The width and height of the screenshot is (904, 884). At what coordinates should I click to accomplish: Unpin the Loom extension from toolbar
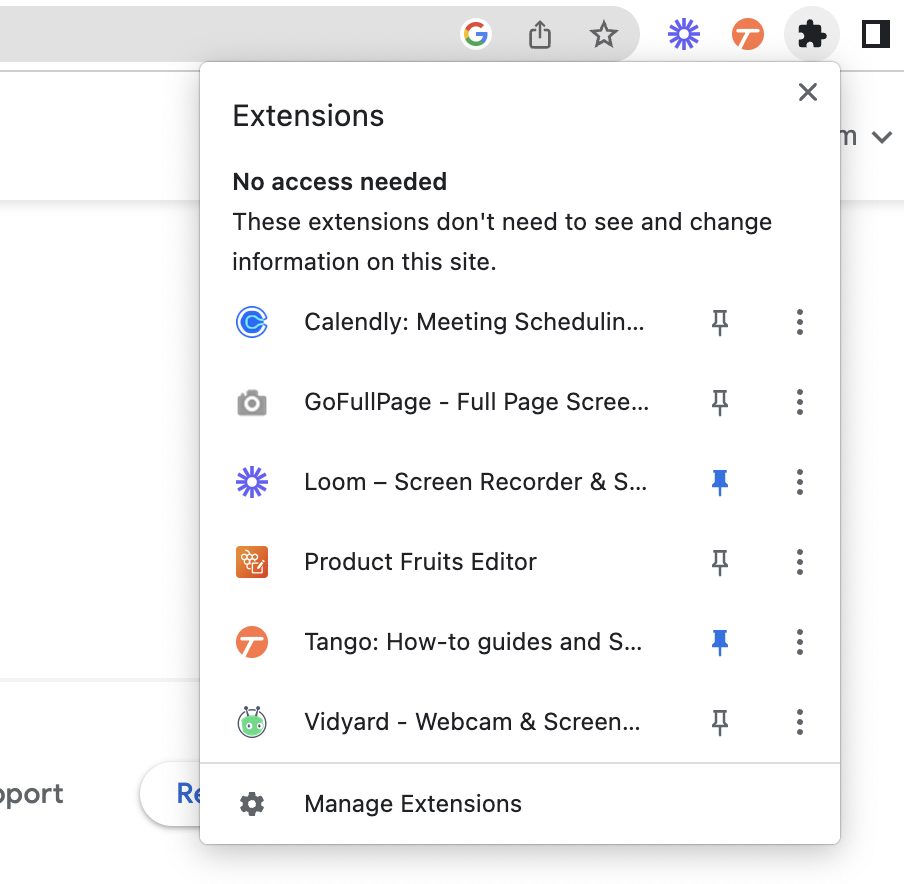720,483
